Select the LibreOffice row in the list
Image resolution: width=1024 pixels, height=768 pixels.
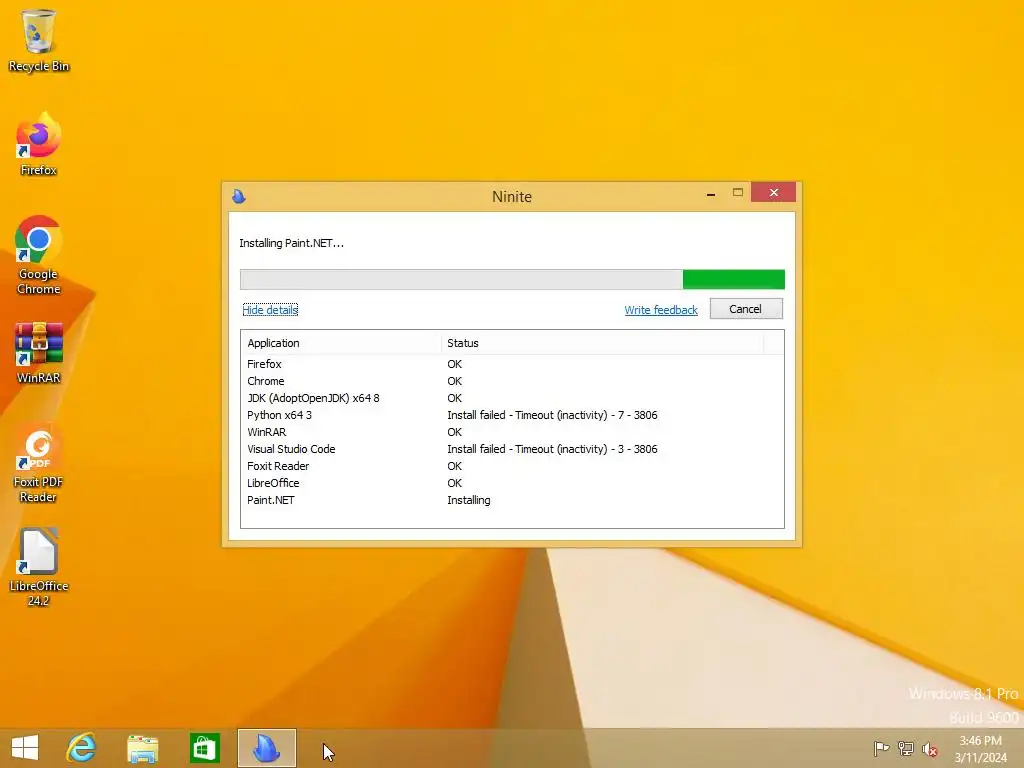[512, 483]
